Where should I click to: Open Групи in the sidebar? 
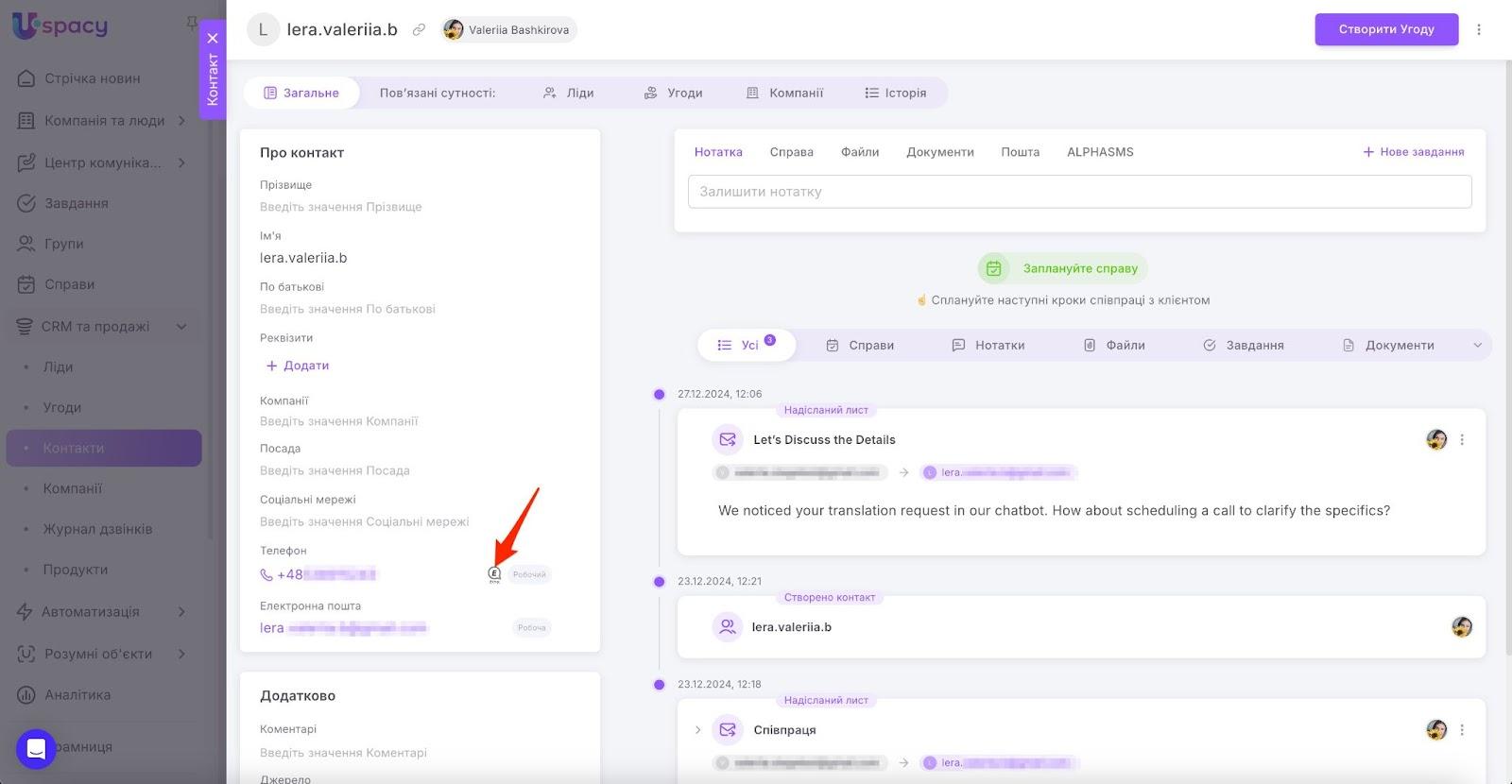[x=63, y=244]
